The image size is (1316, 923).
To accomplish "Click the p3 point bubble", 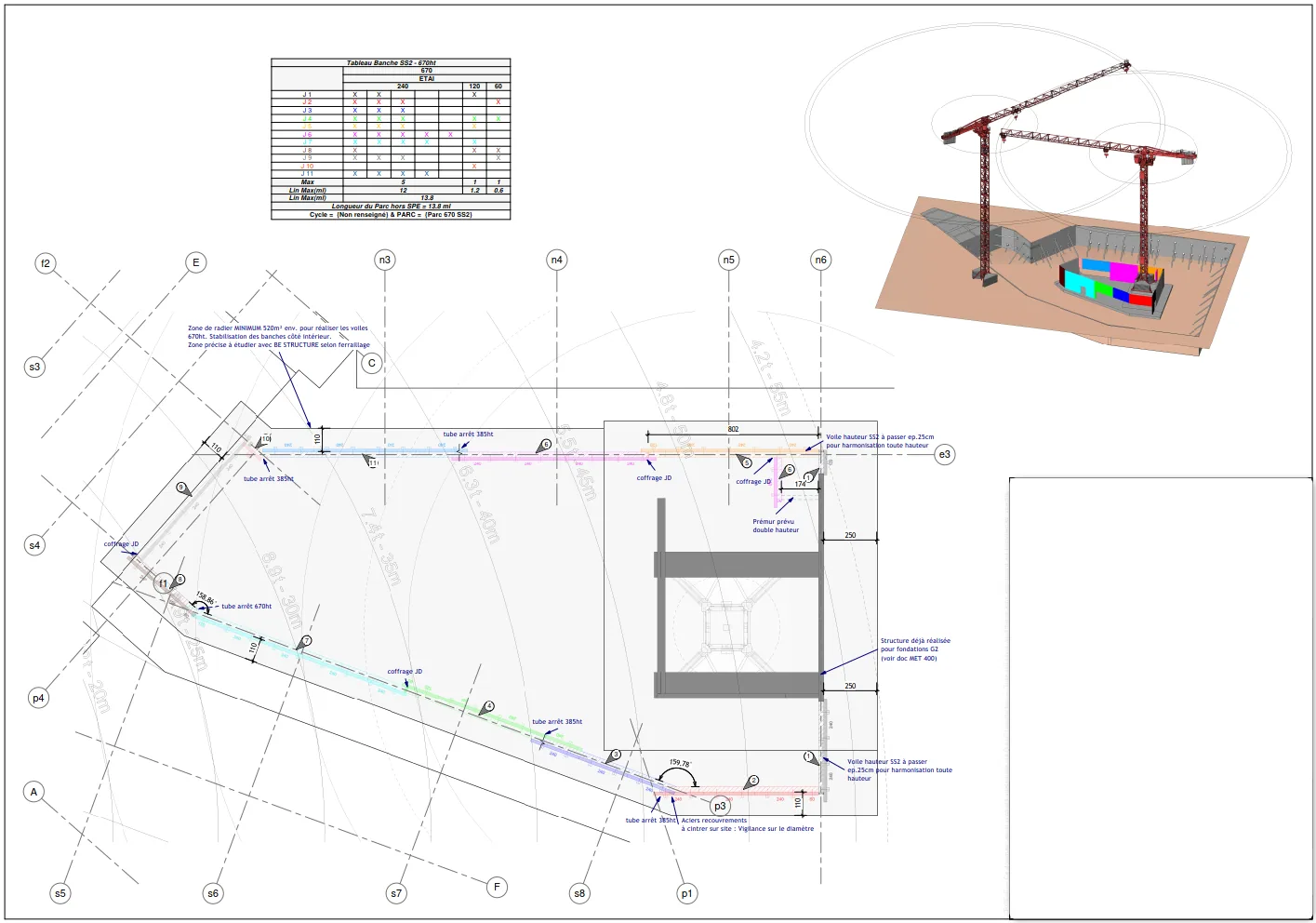I will [720, 806].
